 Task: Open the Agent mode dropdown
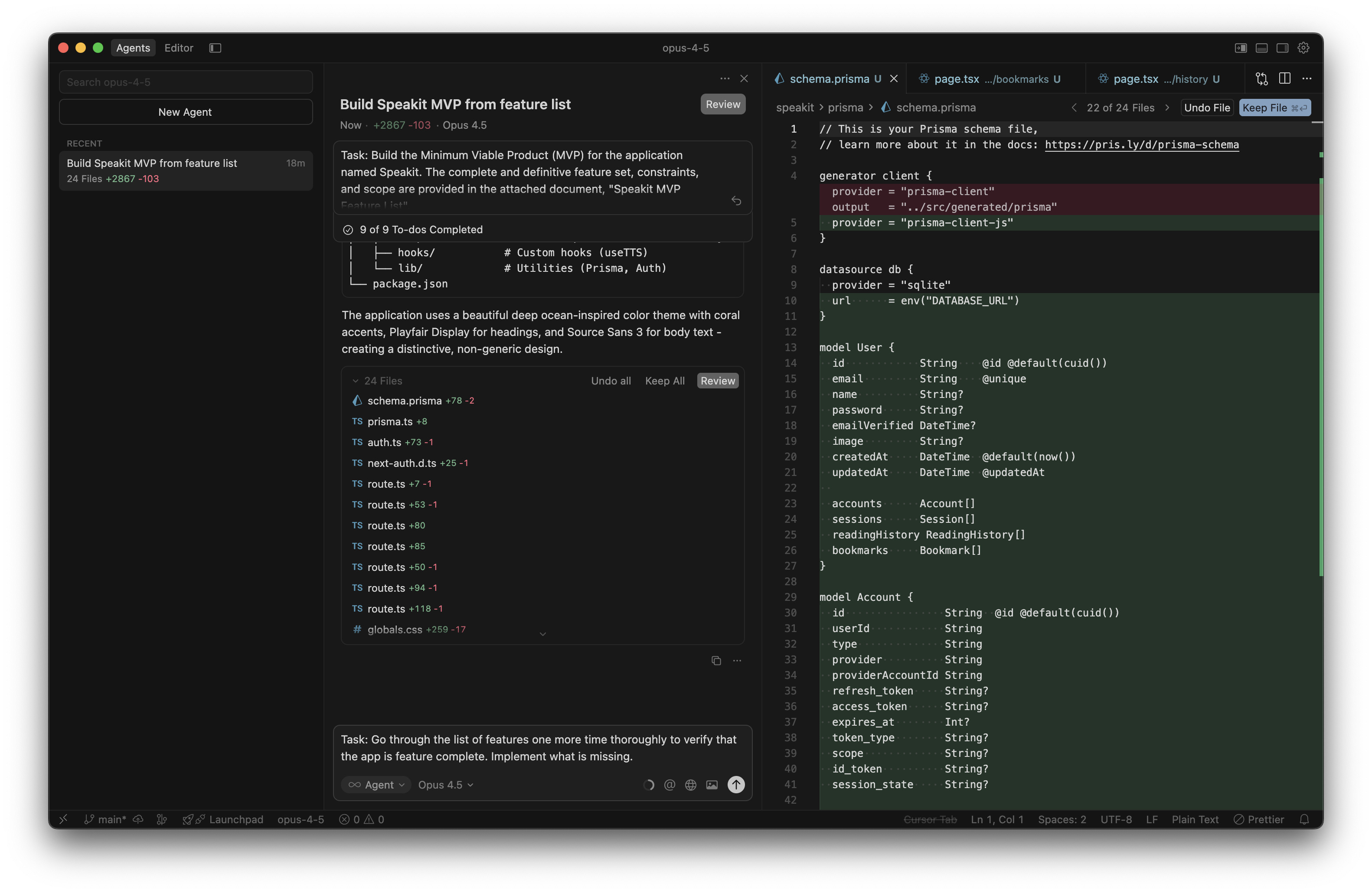pos(376,785)
